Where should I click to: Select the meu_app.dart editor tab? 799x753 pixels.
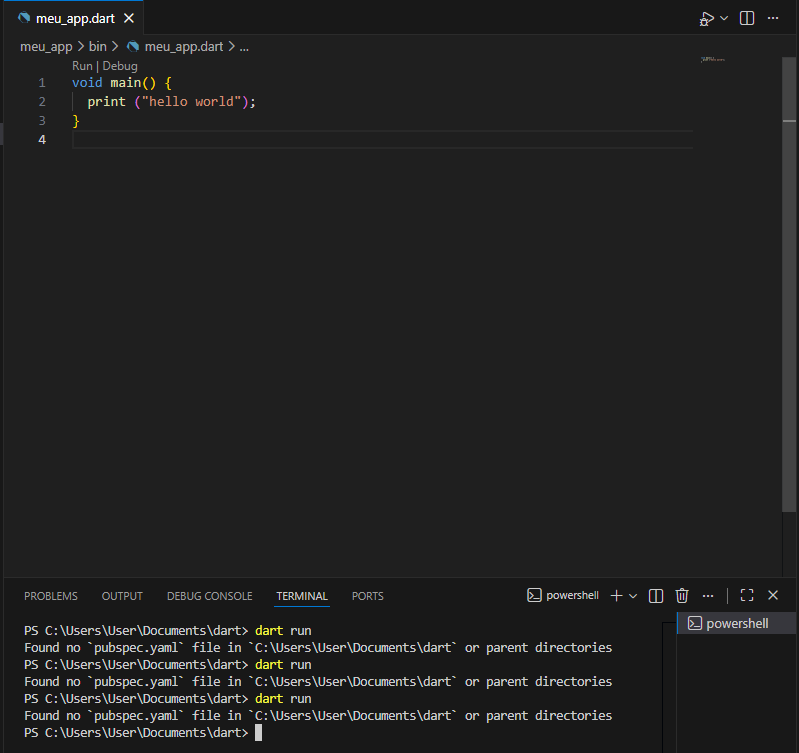point(75,19)
